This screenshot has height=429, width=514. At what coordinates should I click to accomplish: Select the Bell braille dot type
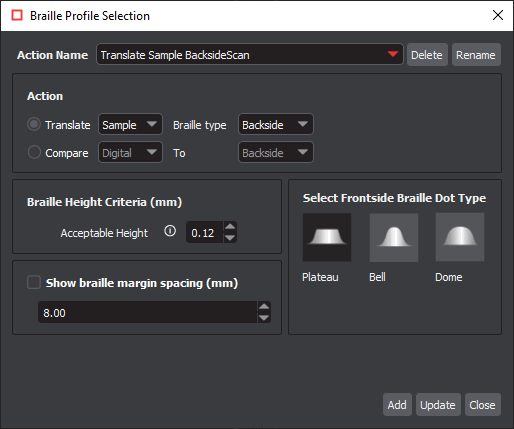coord(394,237)
